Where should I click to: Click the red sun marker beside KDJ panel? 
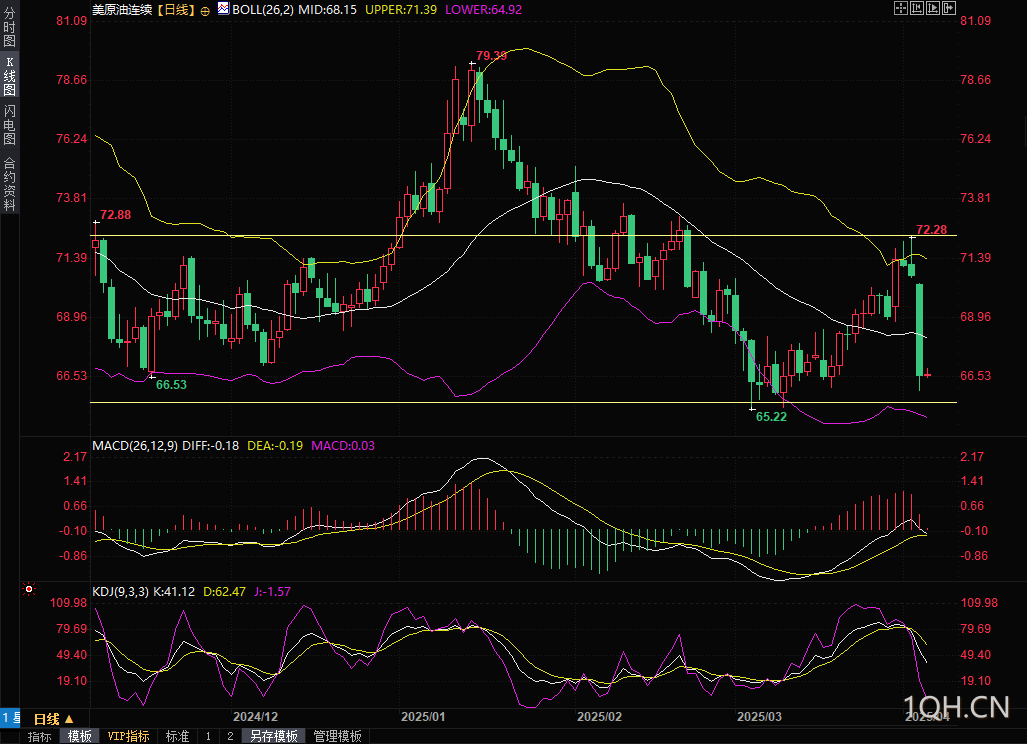29,589
